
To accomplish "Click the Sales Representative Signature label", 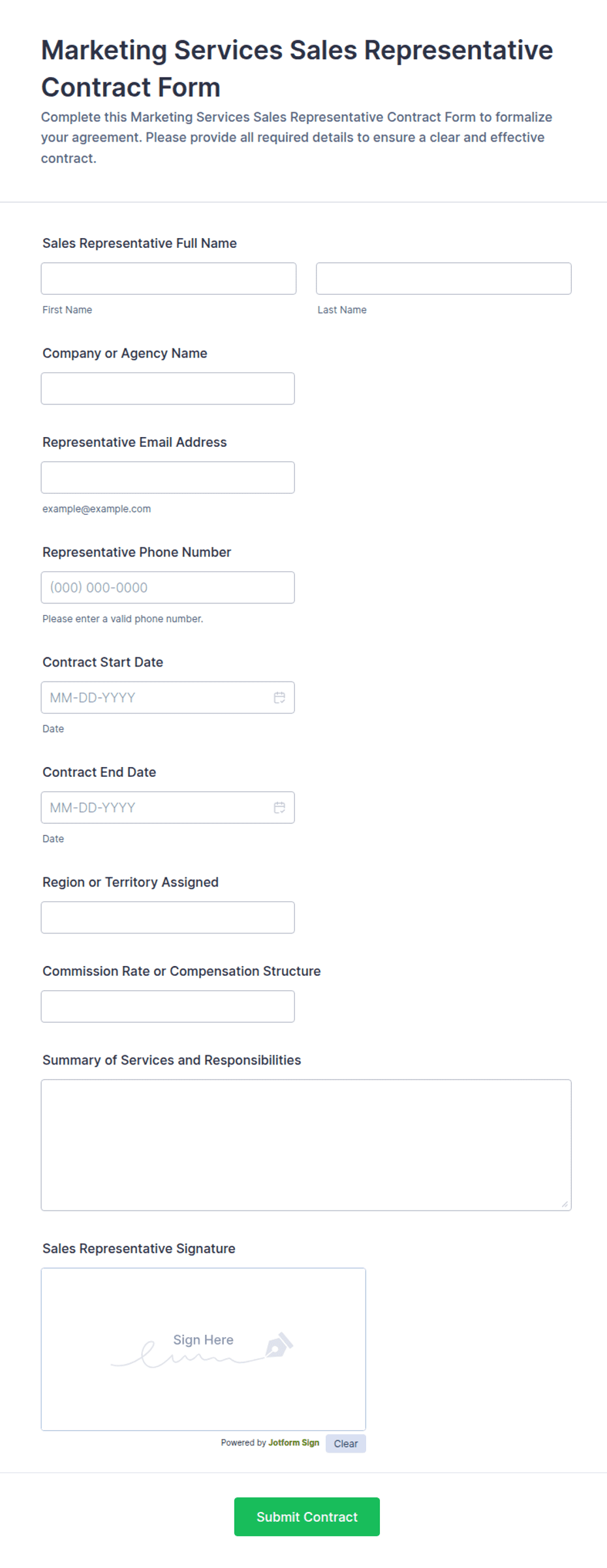I will pos(139,1248).
